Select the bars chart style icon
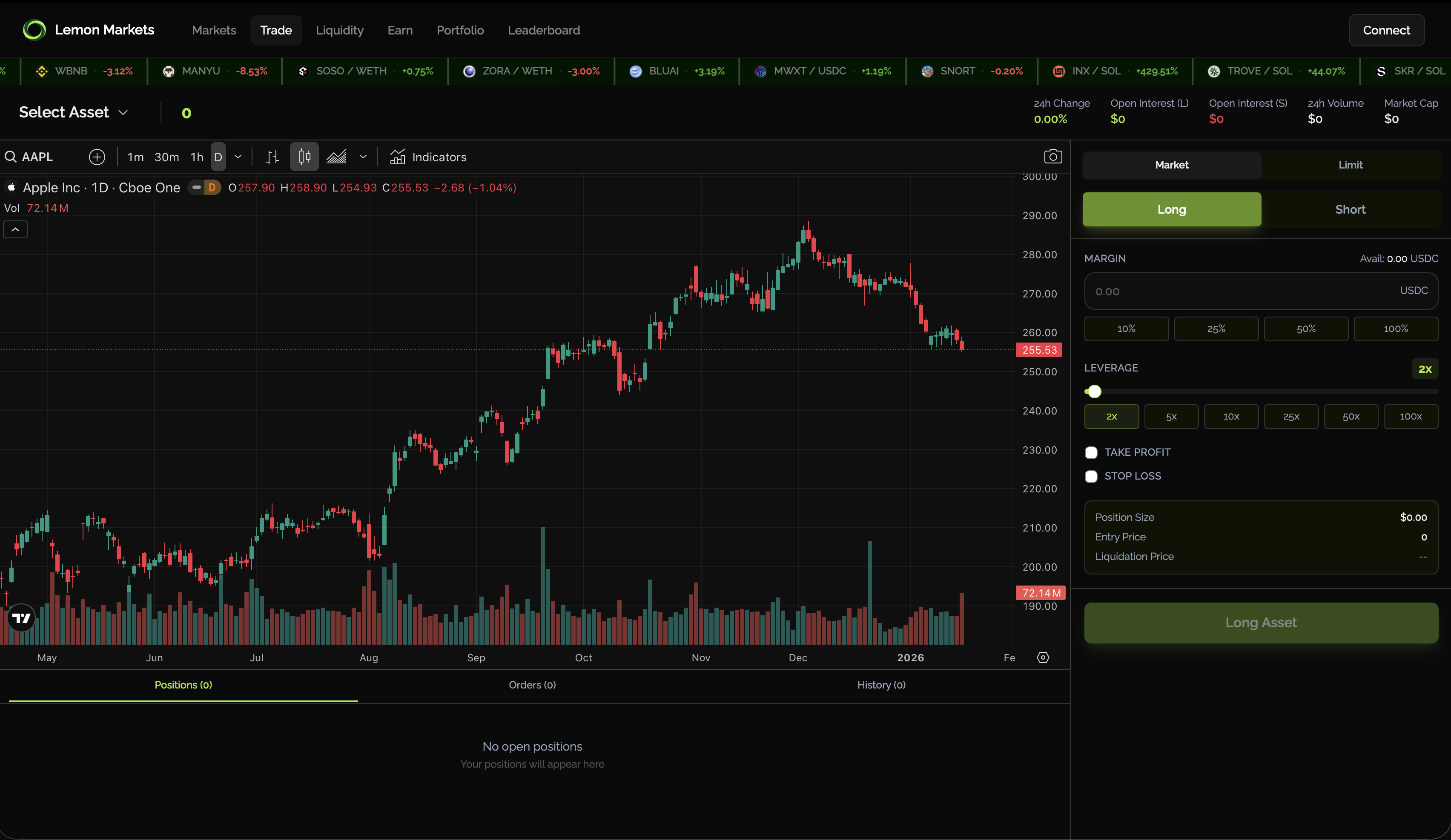 [x=272, y=157]
